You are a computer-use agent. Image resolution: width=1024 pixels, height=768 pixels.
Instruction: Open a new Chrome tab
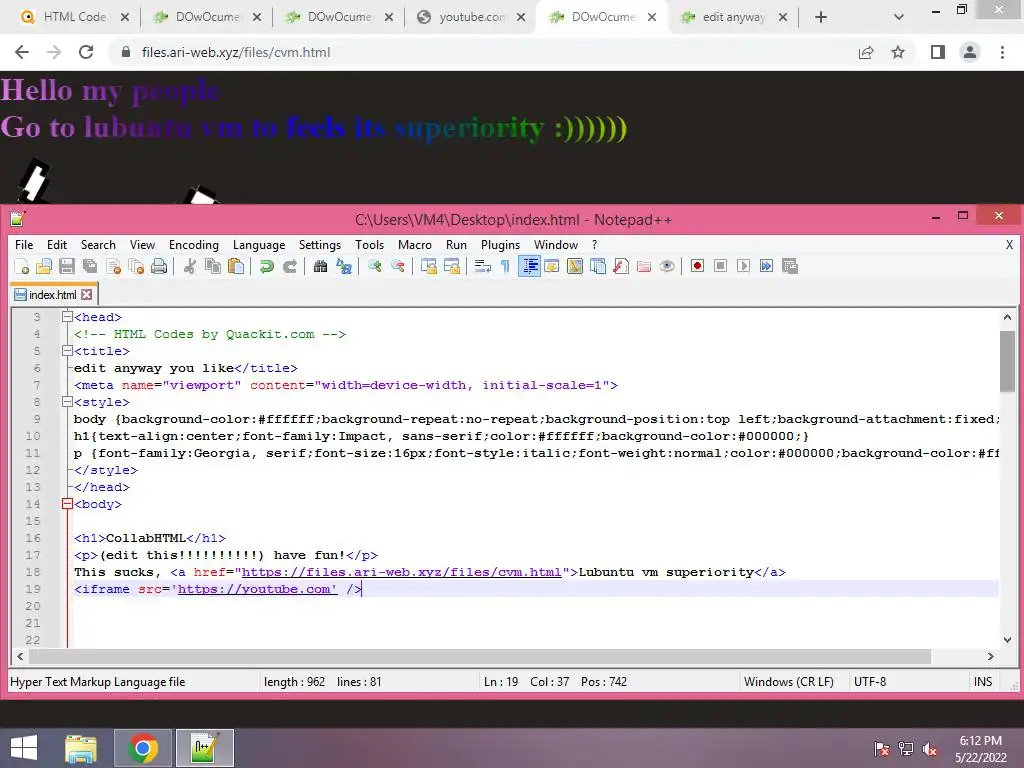(821, 17)
